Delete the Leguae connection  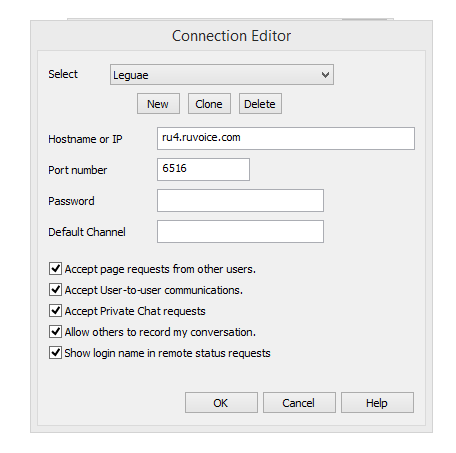(x=260, y=104)
